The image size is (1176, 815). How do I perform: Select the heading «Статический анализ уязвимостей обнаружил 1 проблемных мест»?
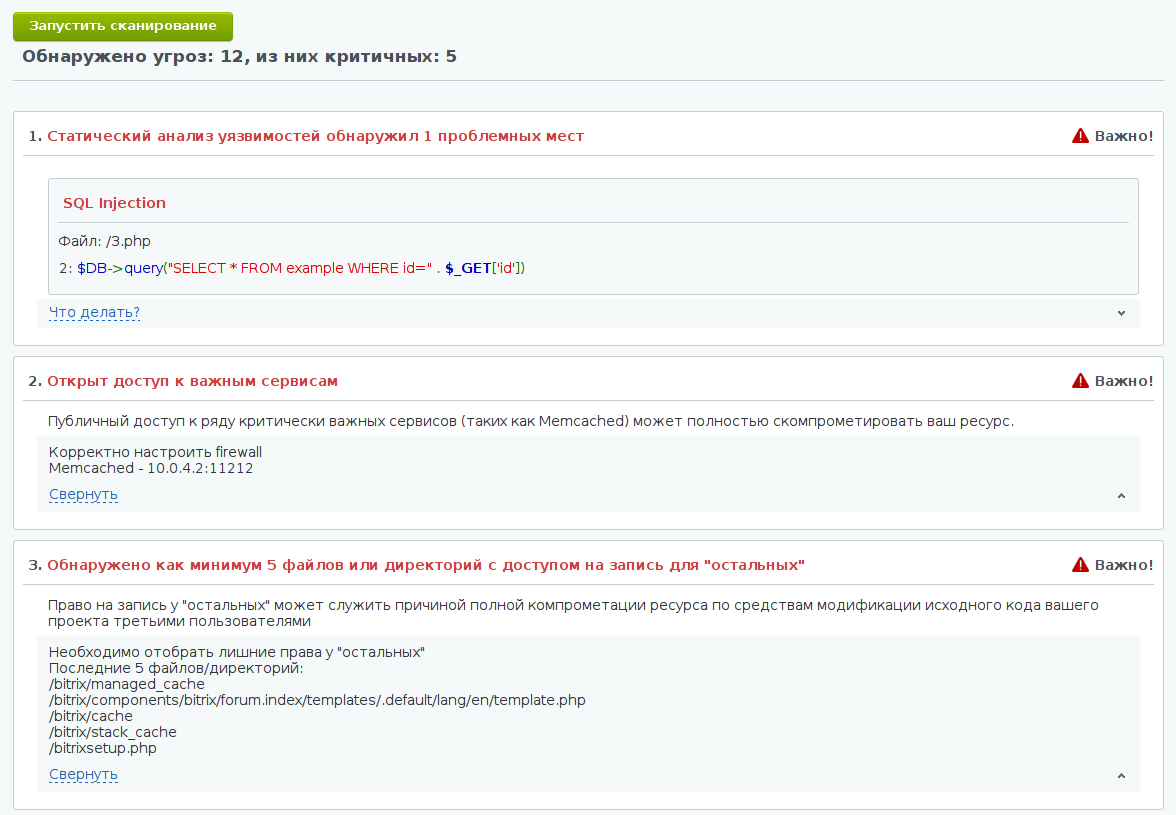[315, 136]
